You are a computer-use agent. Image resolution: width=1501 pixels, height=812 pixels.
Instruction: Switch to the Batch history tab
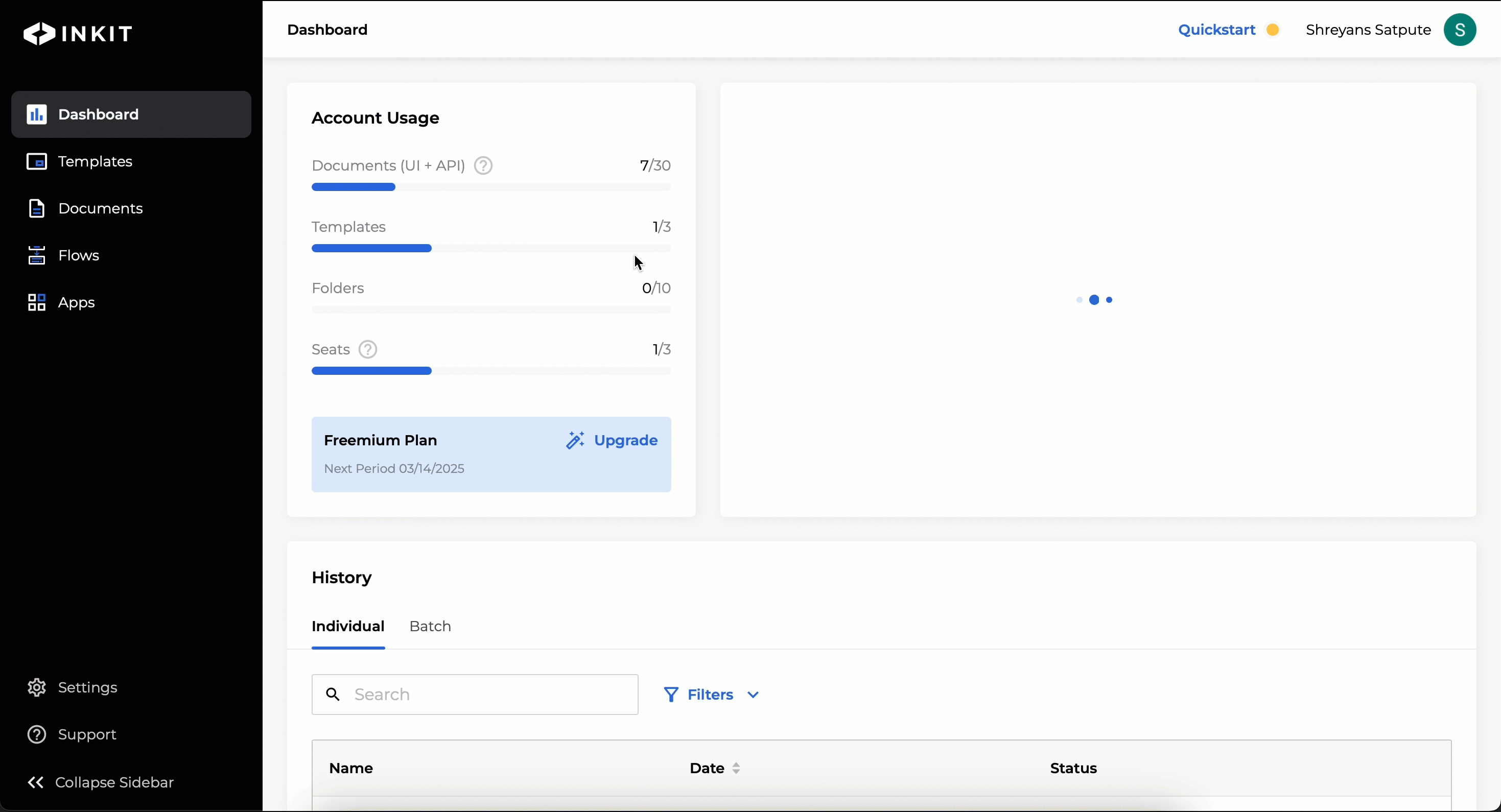click(430, 627)
